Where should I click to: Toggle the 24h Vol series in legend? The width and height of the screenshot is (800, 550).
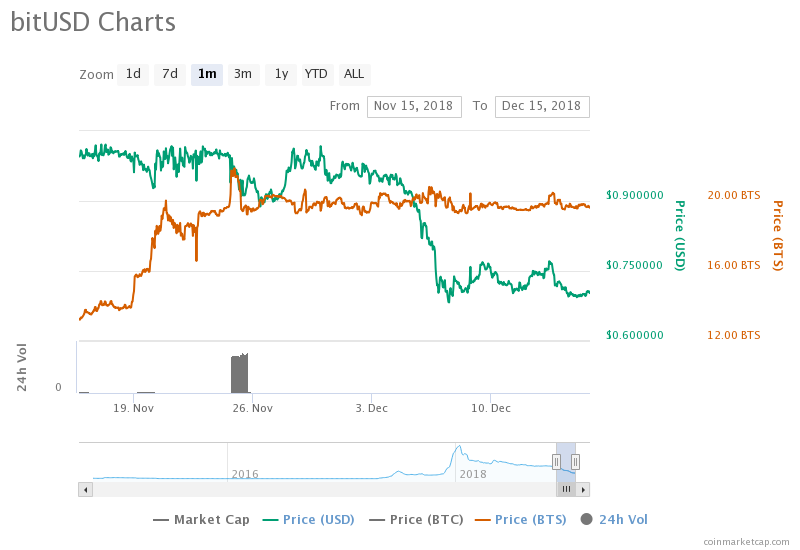tap(614, 520)
